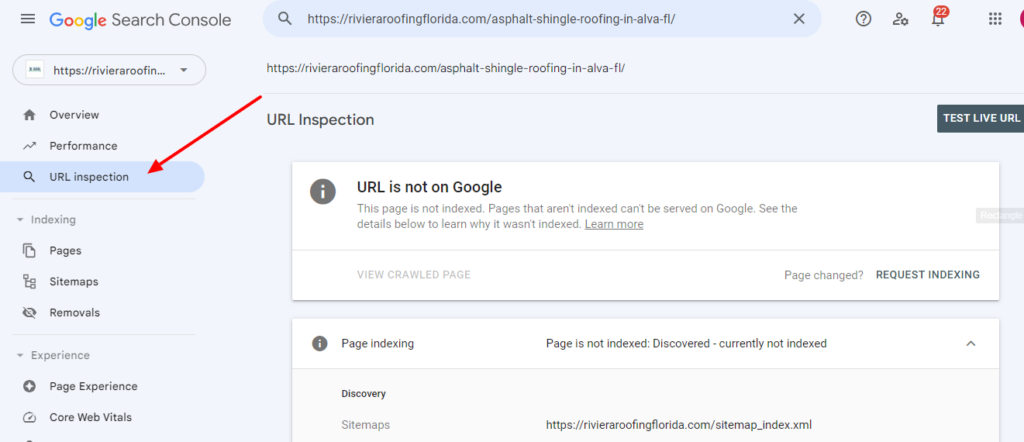Image resolution: width=1024 pixels, height=442 pixels.
Task: Open the notifications bell with 22 alerts
Action: [938, 18]
